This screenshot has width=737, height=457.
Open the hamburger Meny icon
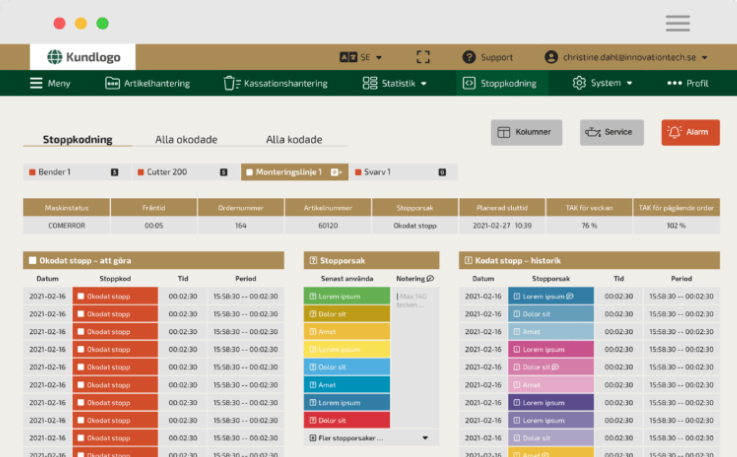(36, 83)
